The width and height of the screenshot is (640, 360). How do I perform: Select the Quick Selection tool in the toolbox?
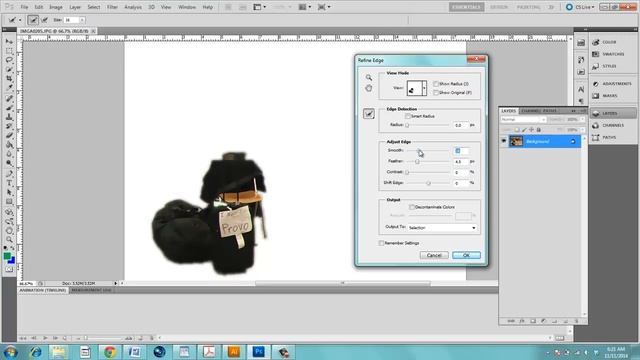9,69
